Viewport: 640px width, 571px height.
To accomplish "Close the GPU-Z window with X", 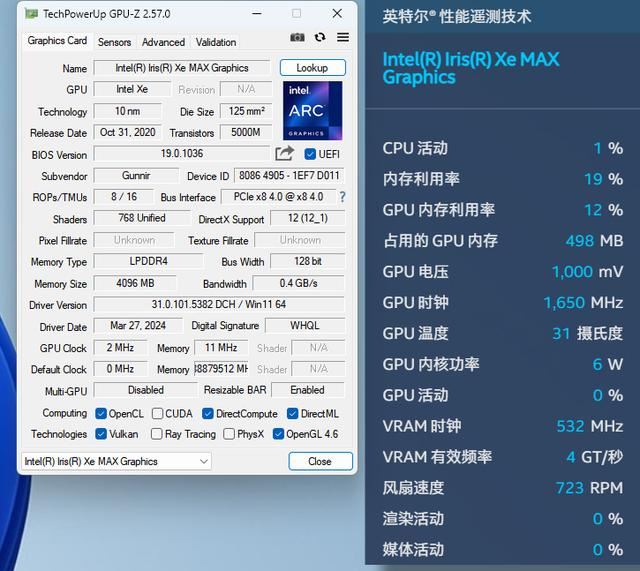I will (337, 13).
